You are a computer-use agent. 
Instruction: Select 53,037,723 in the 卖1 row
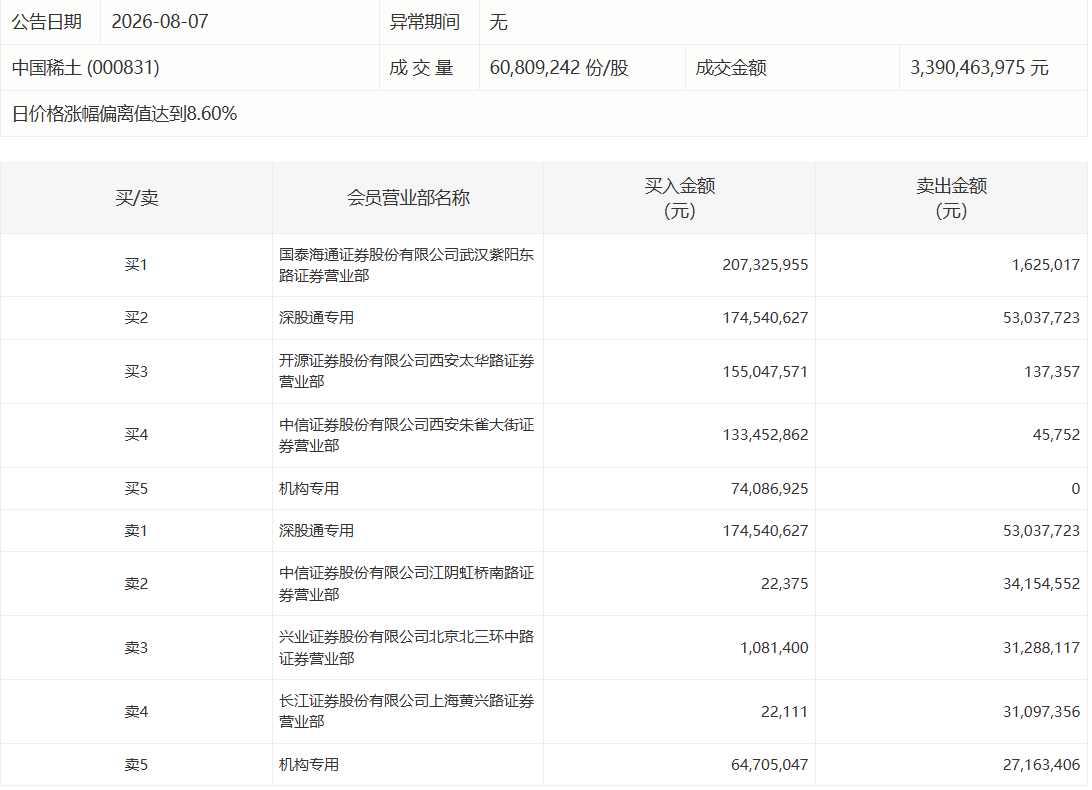[1041, 531]
